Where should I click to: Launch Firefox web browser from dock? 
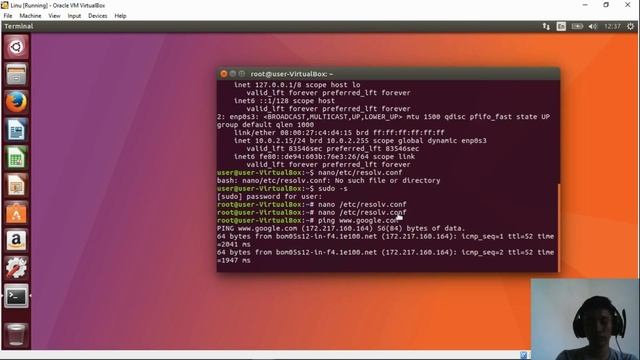[16, 102]
